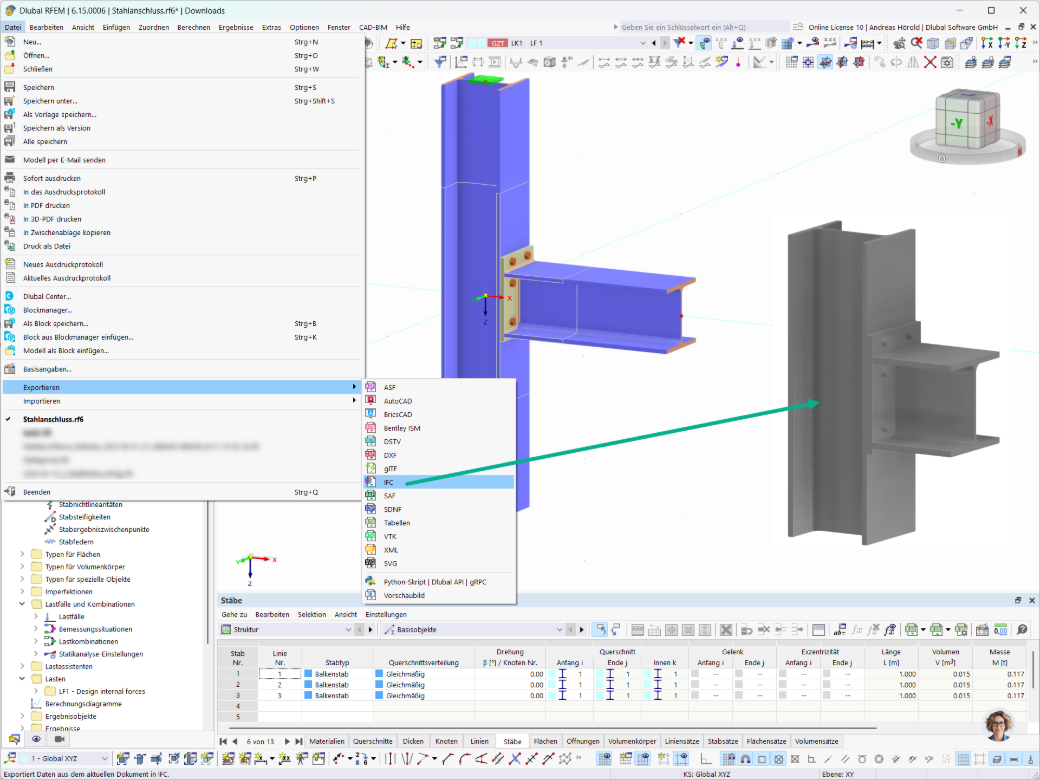
Task: Switch to the Querschnitte table tab
Action: [372, 741]
